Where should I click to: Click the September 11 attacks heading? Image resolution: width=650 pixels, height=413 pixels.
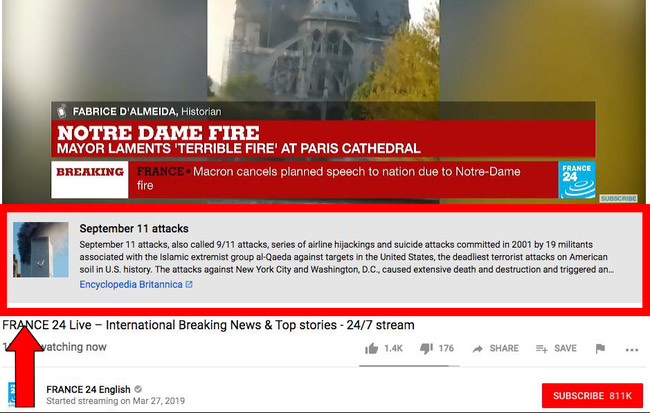click(134, 228)
